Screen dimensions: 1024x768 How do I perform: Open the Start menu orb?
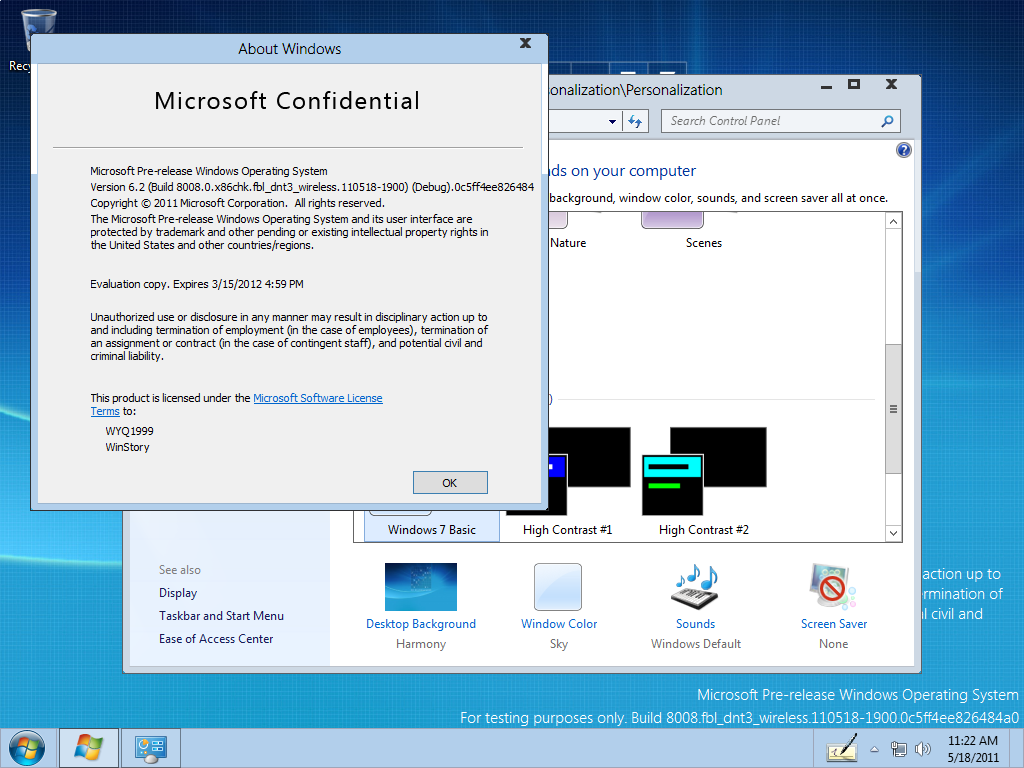pos(25,747)
